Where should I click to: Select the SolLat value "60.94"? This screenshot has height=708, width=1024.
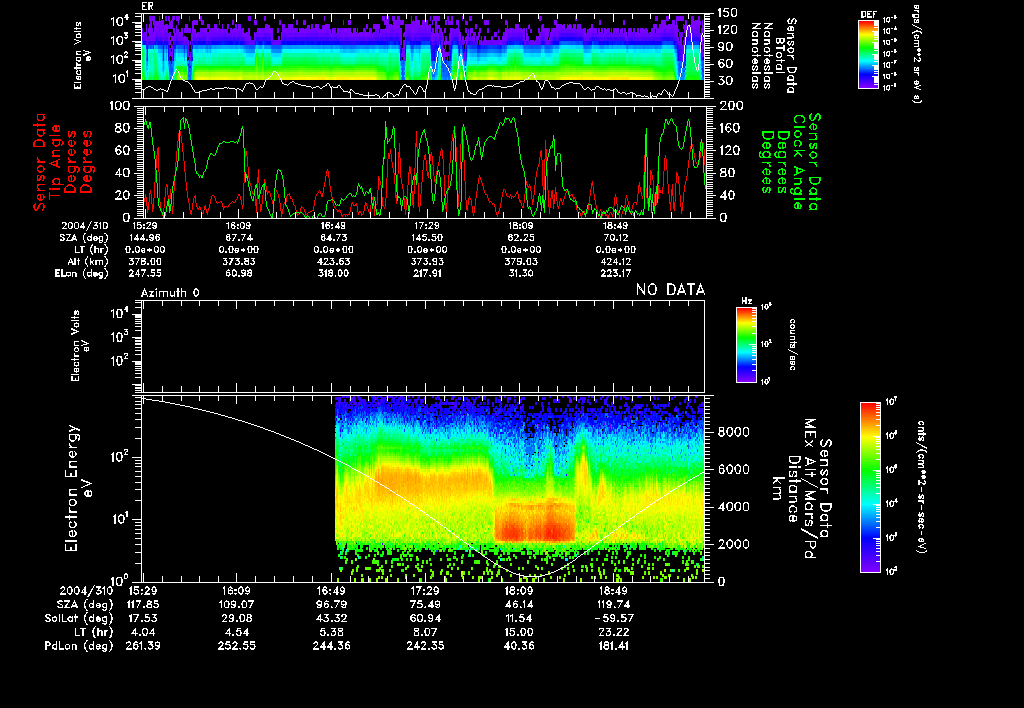pos(426,619)
